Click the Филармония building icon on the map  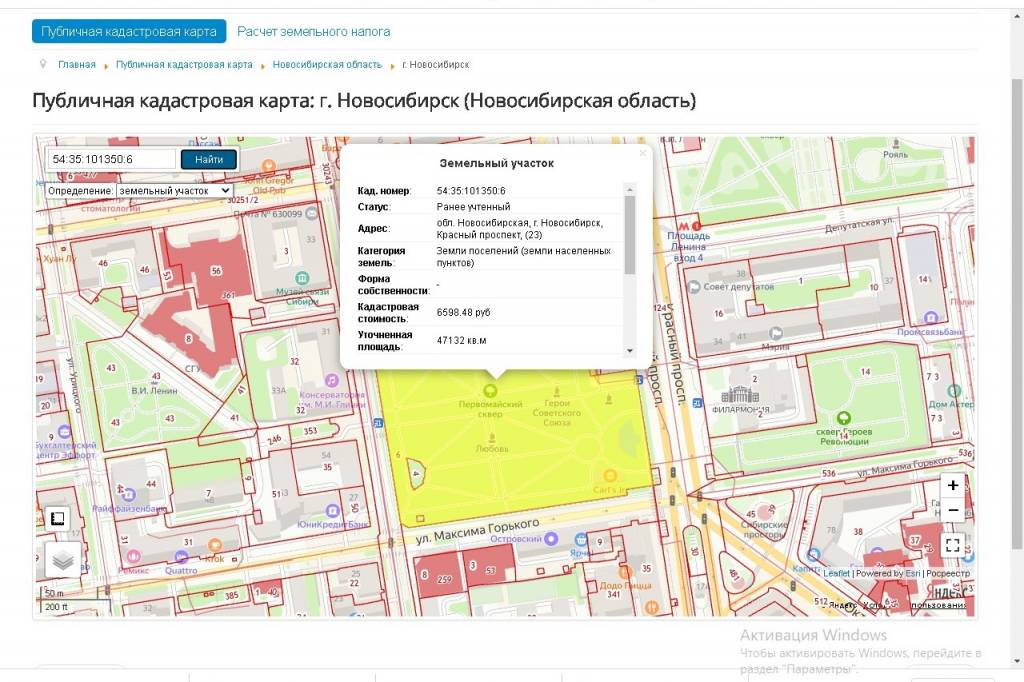click(x=742, y=395)
